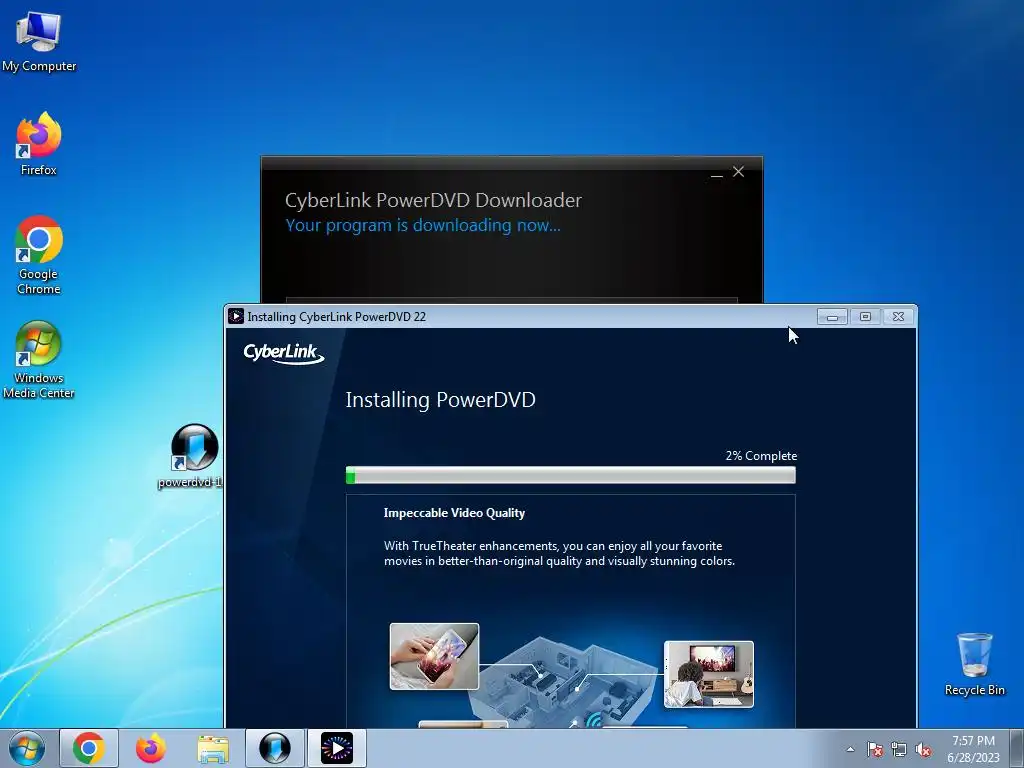Click 'Your program is downloading now...' text

(423, 225)
